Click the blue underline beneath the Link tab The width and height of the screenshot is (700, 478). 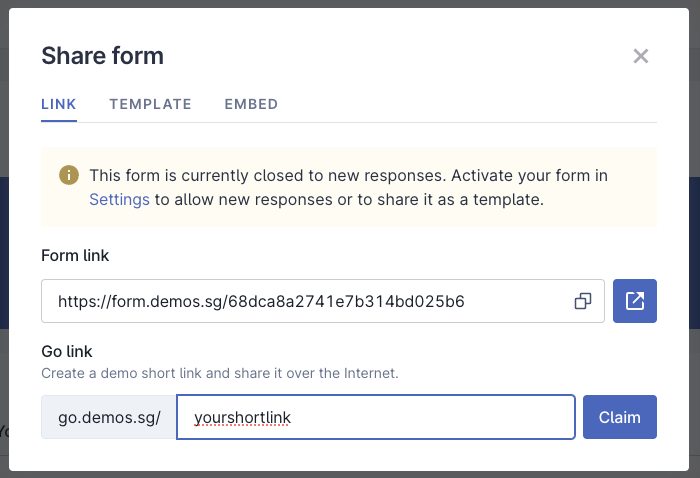pyautogui.click(x=59, y=121)
